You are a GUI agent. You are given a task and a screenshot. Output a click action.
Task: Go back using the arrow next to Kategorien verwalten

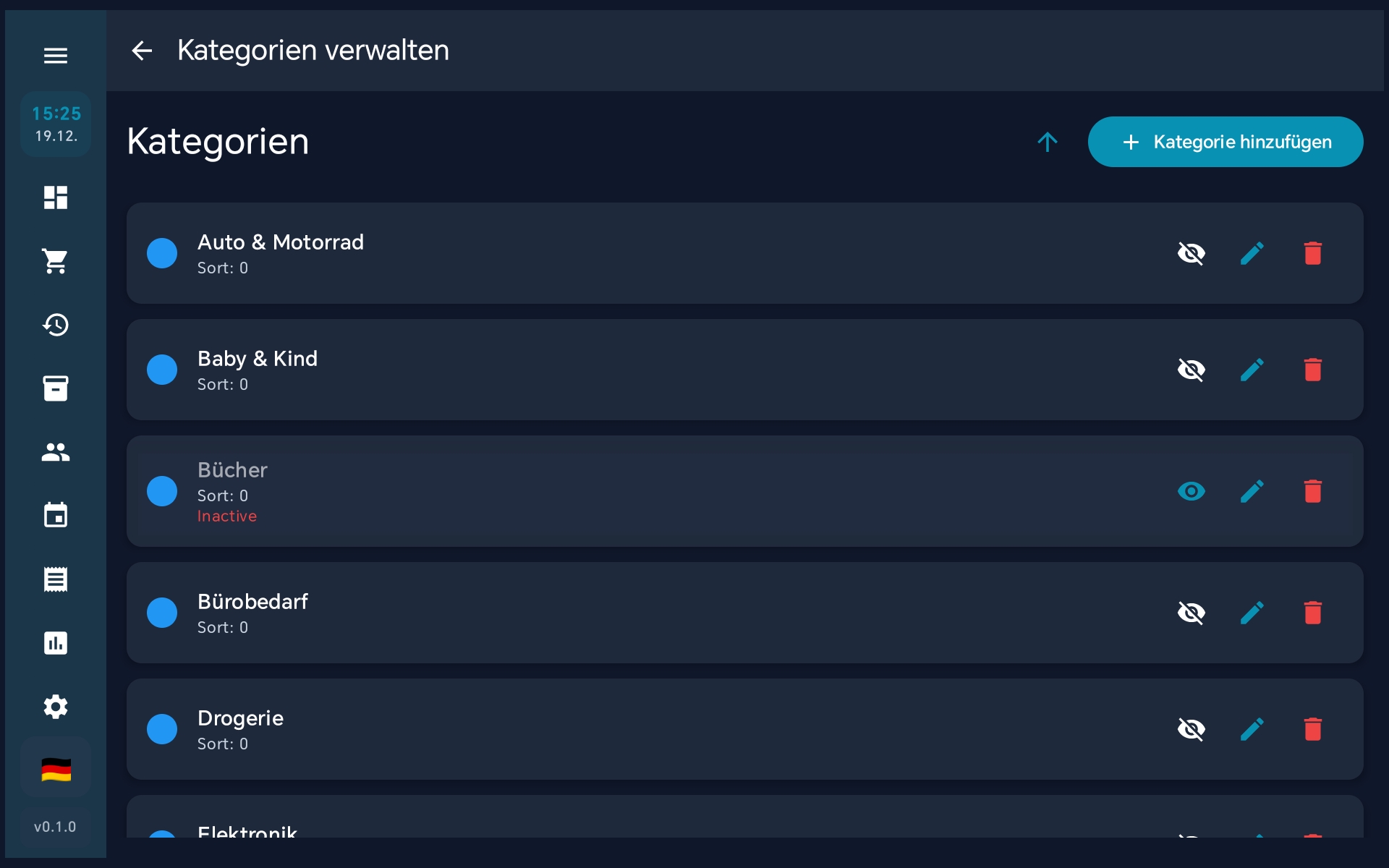click(143, 50)
